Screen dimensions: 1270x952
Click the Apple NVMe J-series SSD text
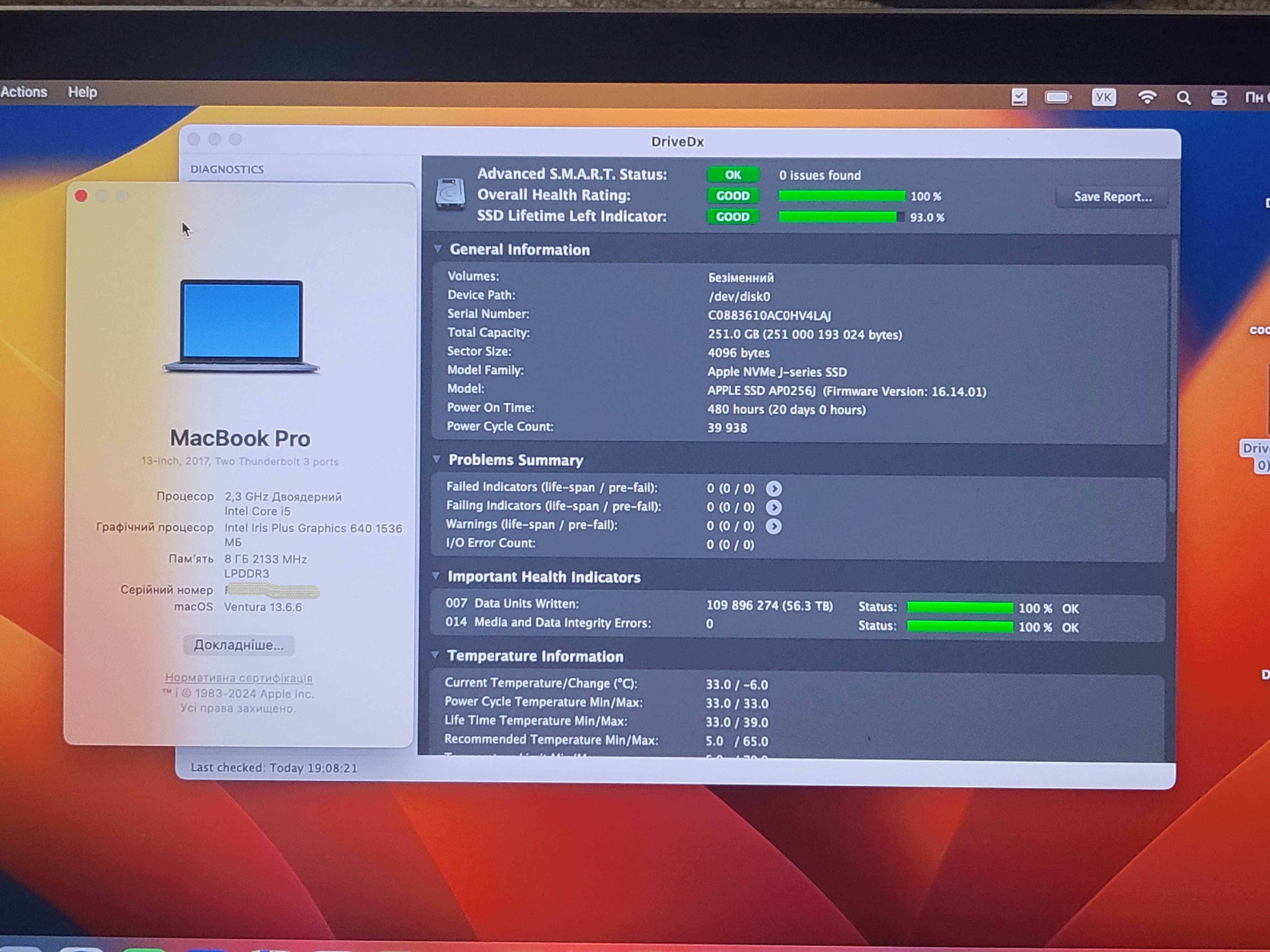[x=777, y=372]
